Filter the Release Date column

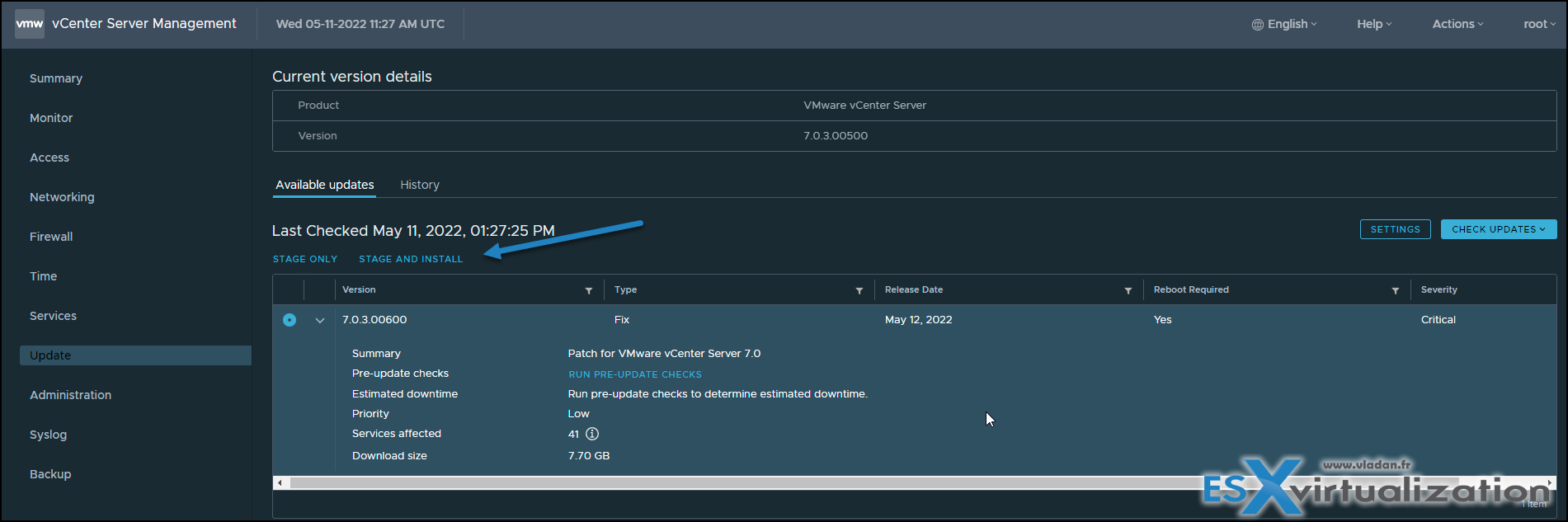[1128, 290]
